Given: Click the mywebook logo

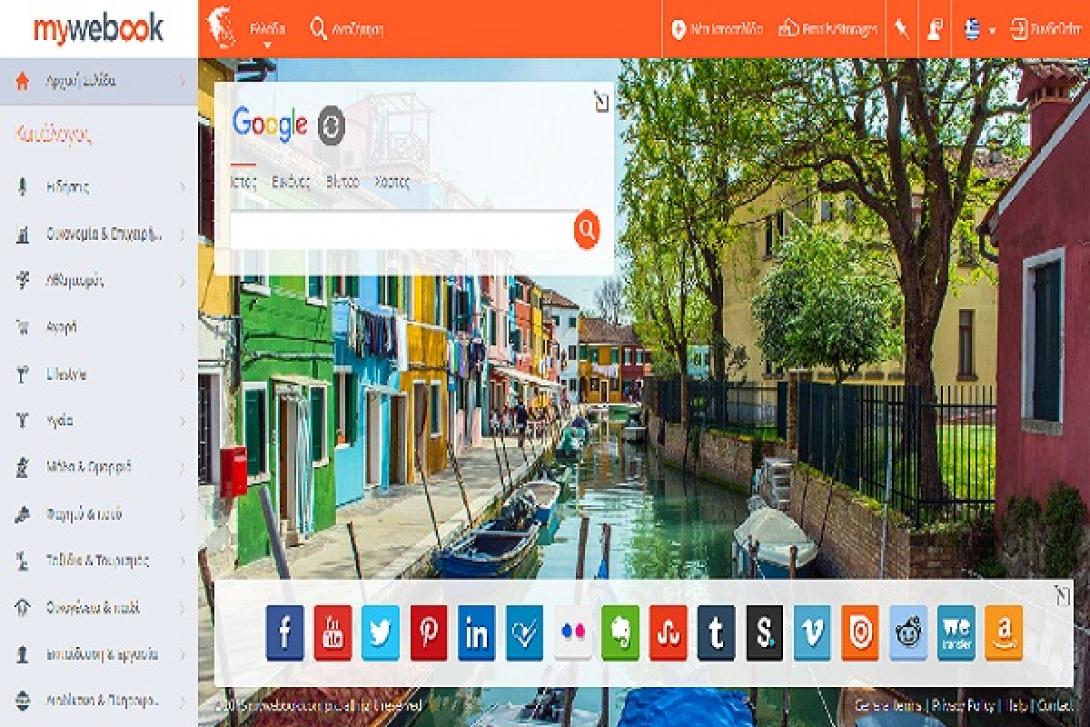Looking at the screenshot, I should click(x=98, y=29).
